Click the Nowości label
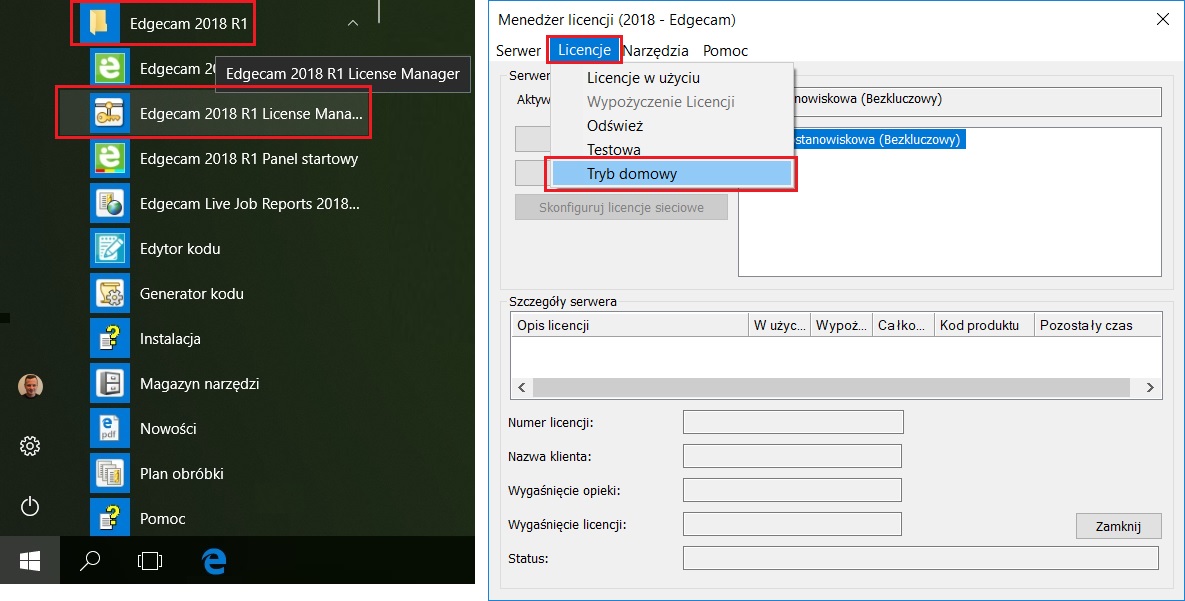 [168, 429]
